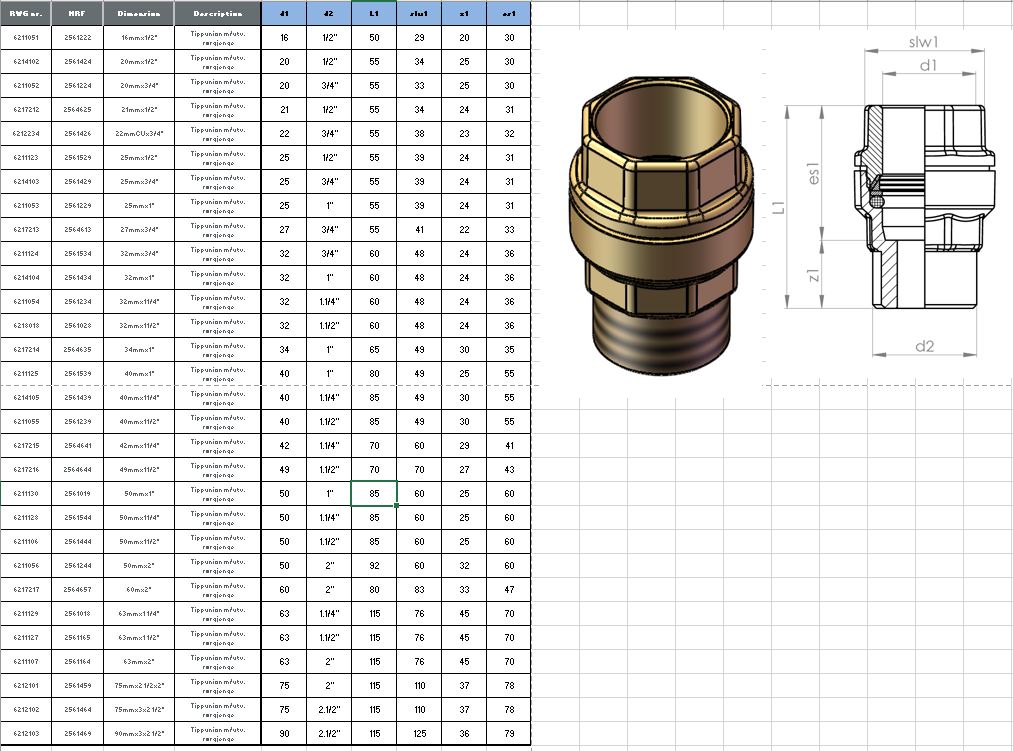Screen dimensions: 1013x751
Task: Select cell with RWG number 6212234
Action: coord(26,134)
